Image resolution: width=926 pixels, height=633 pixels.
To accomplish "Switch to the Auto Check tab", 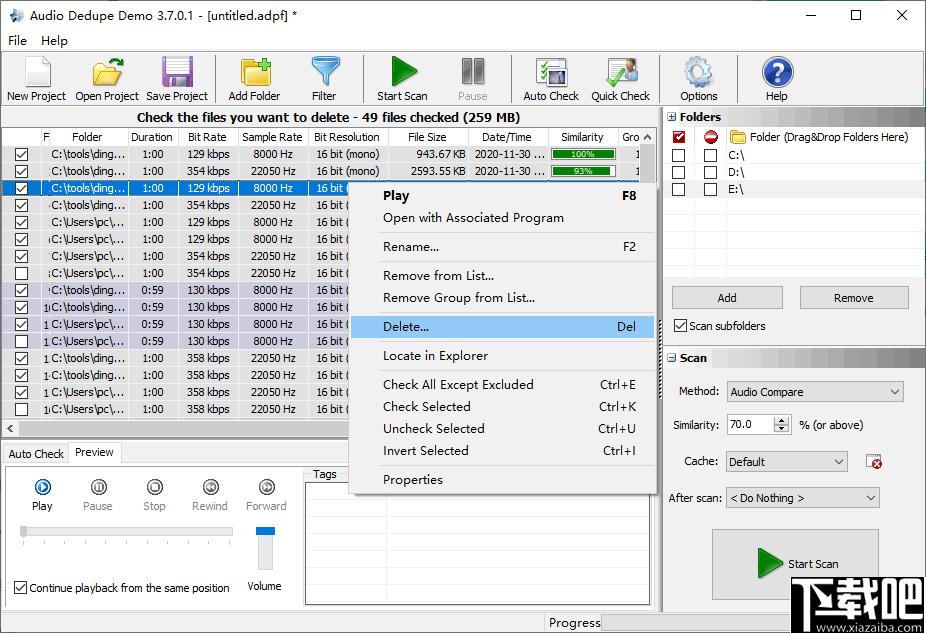I will coord(36,453).
